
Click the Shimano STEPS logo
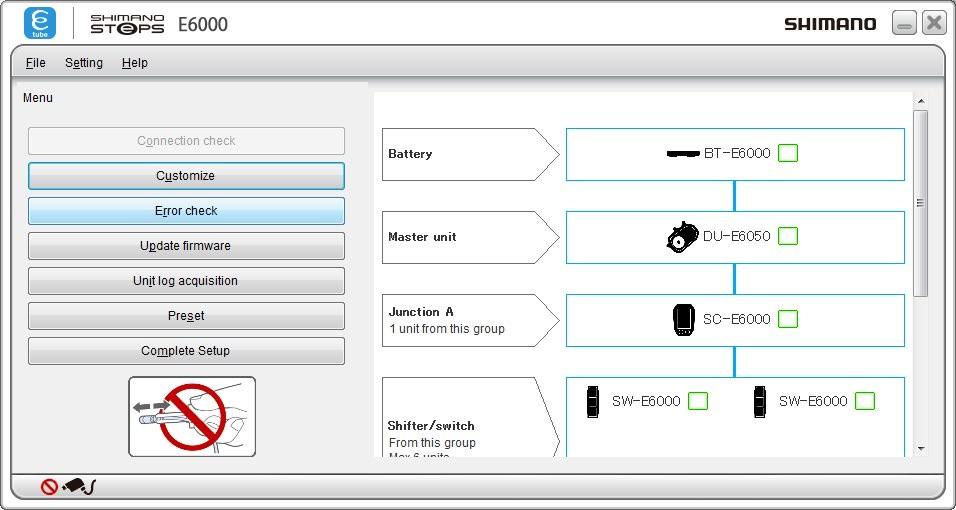pos(127,24)
